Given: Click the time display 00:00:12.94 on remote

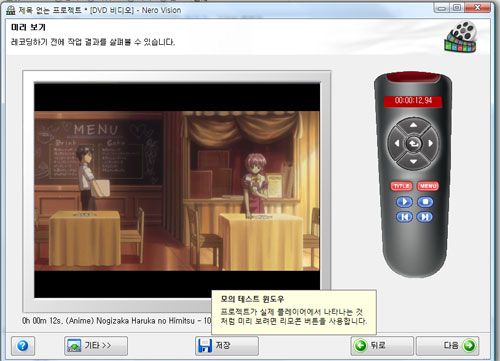Looking at the screenshot, I should coord(413,101).
